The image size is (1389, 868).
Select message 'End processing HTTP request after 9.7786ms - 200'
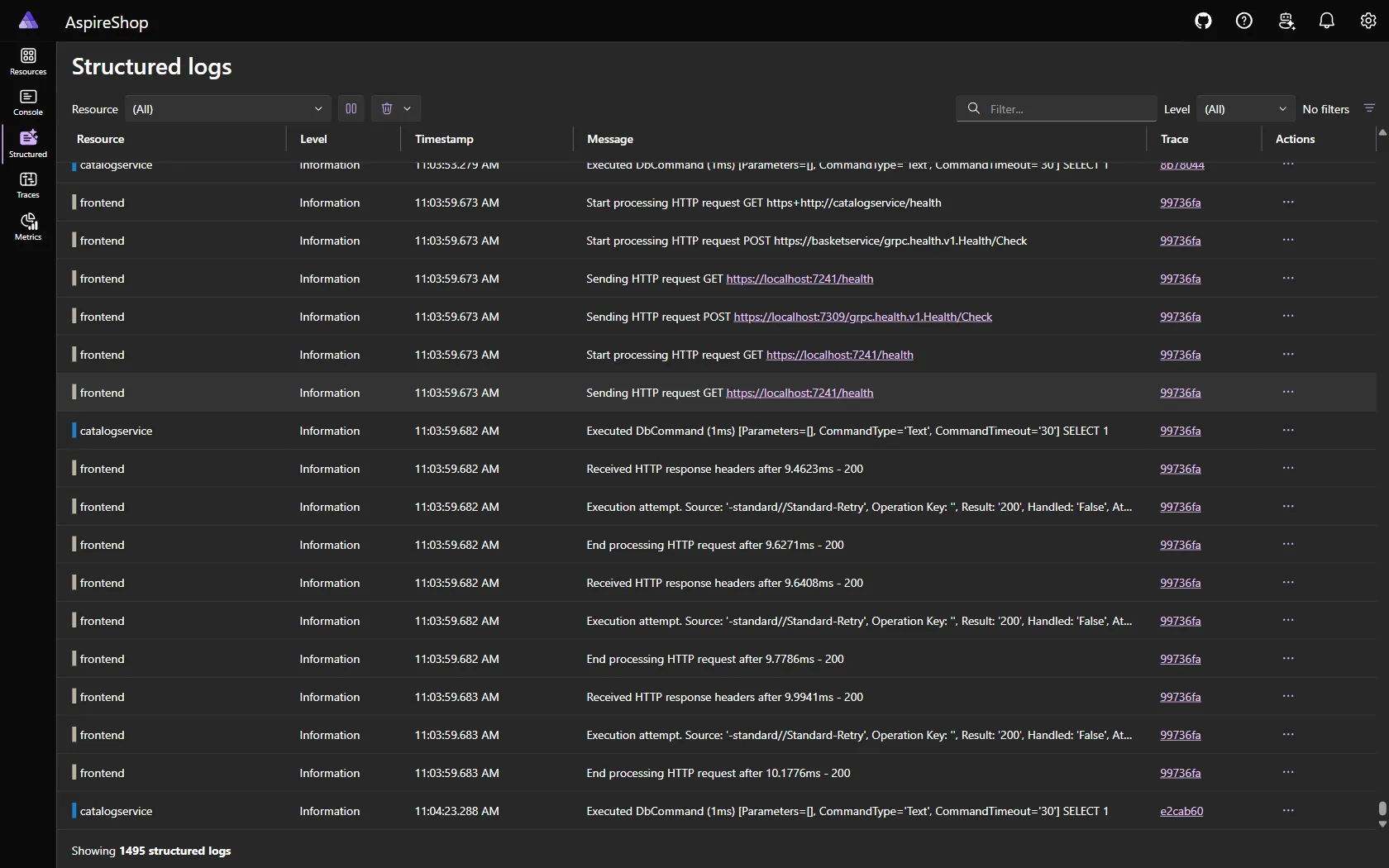click(x=715, y=659)
